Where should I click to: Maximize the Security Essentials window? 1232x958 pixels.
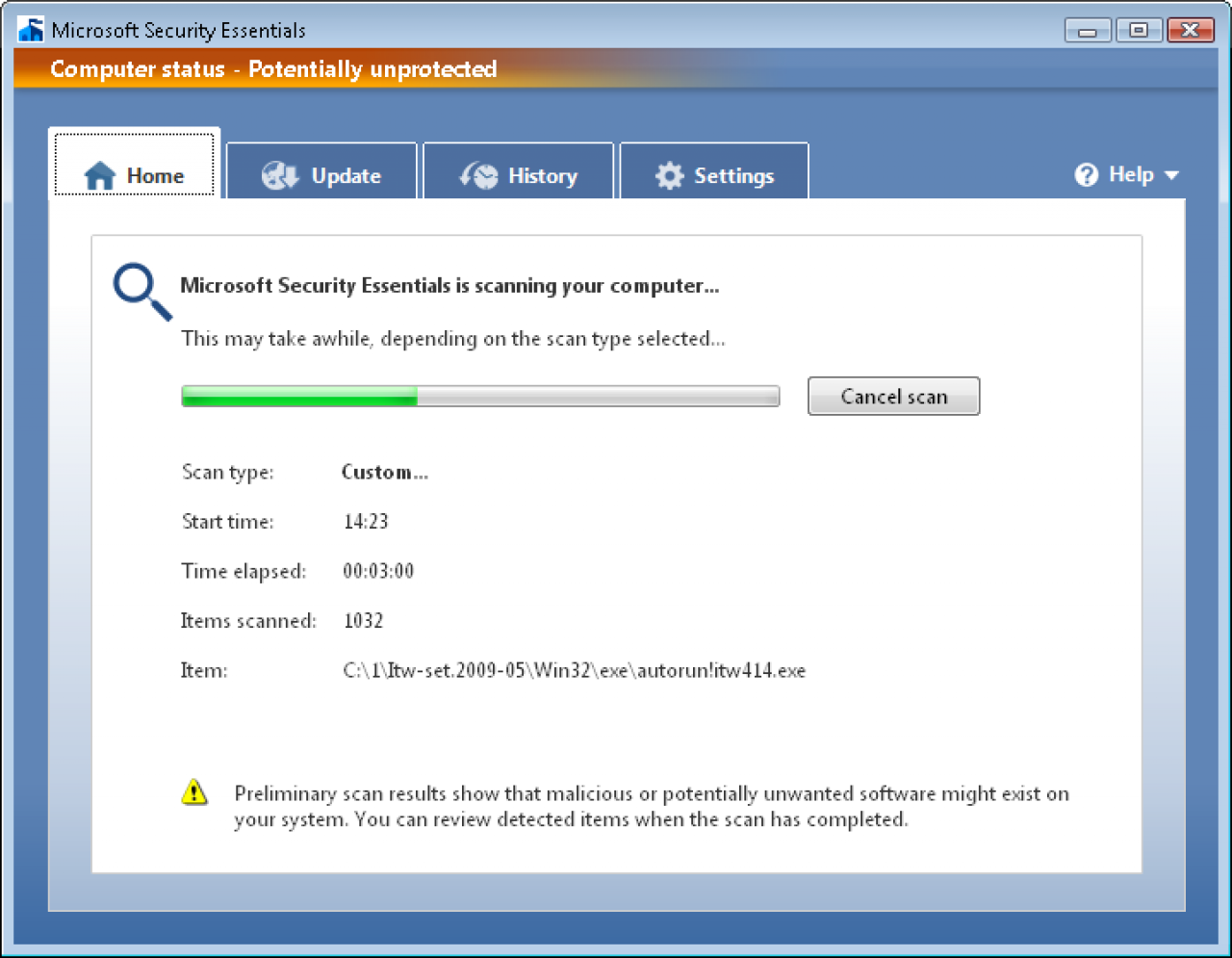[x=1139, y=30]
